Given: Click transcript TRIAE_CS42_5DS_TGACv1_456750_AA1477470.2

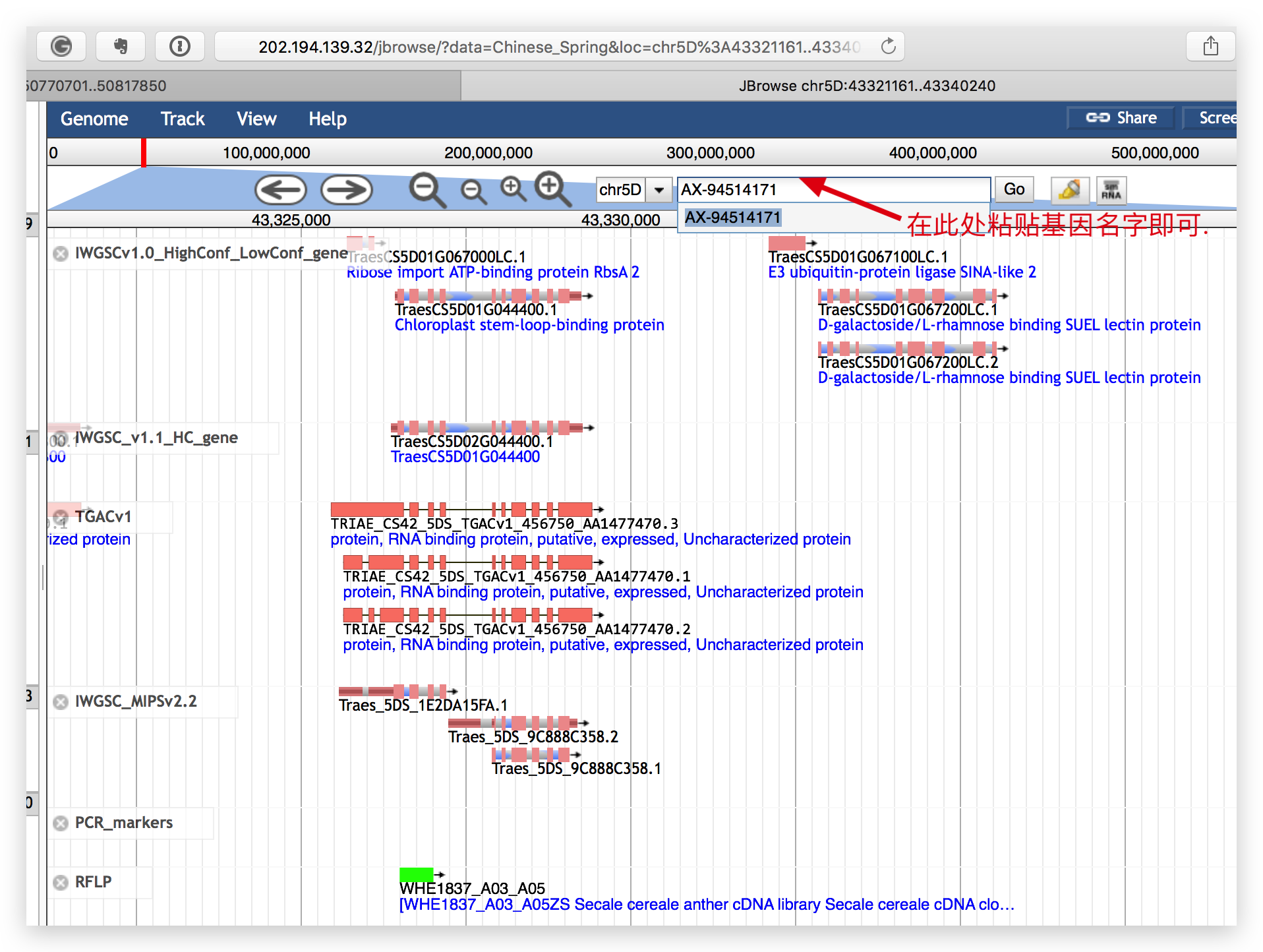Looking at the screenshot, I should coord(517,629).
